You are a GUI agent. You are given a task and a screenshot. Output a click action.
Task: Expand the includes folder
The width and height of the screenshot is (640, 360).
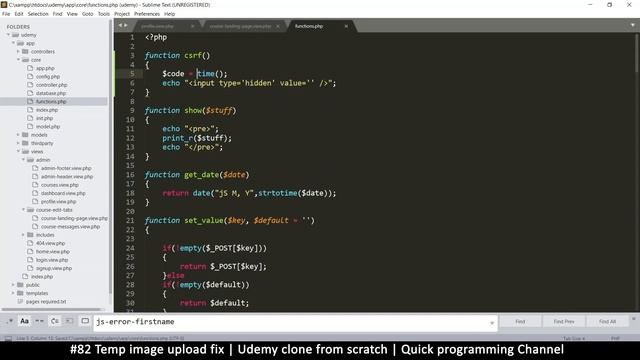pyautogui.click(x=23, y=235)
